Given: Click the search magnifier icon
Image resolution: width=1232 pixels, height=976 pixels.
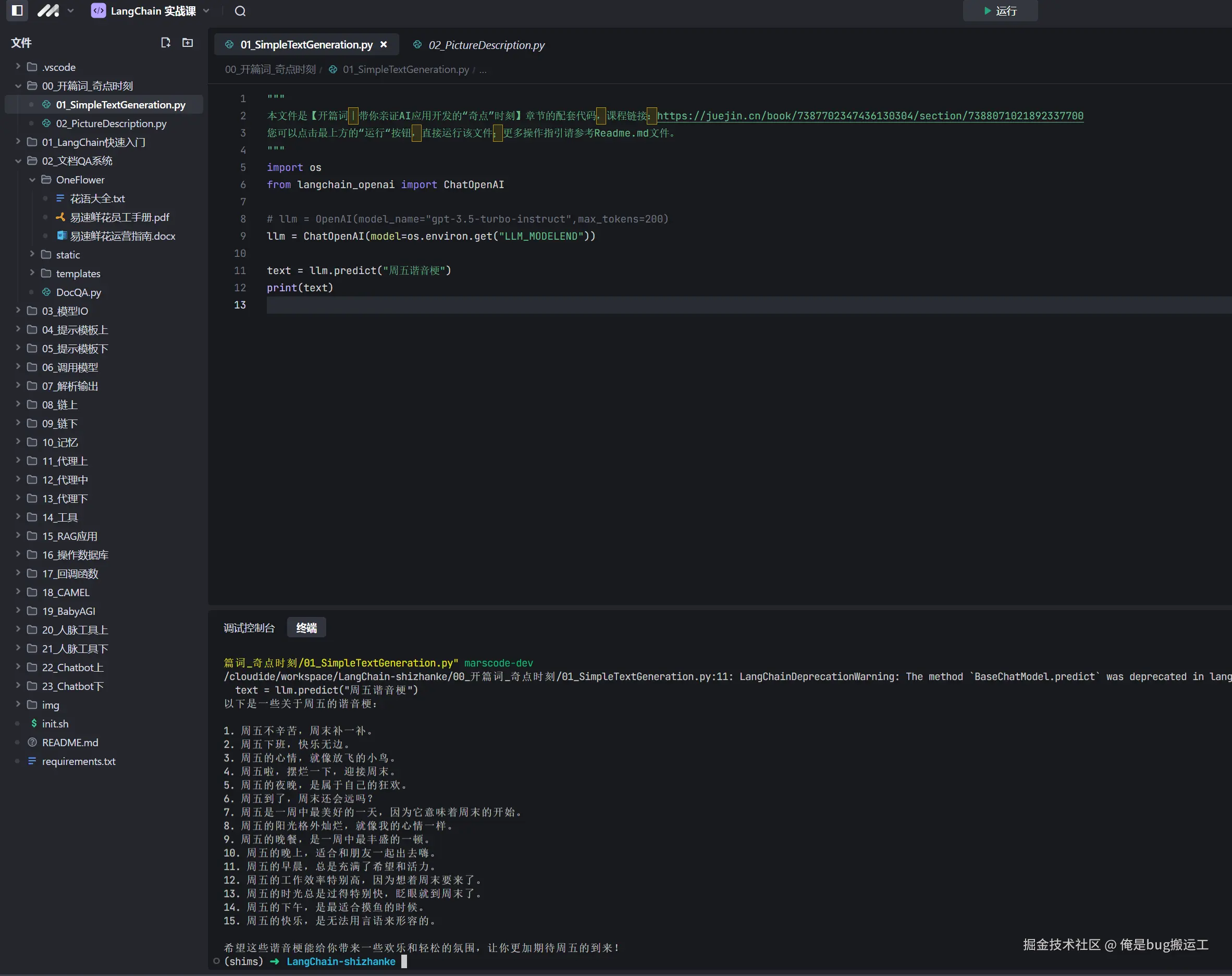Looking at the screenshot, I should [240, 11].
